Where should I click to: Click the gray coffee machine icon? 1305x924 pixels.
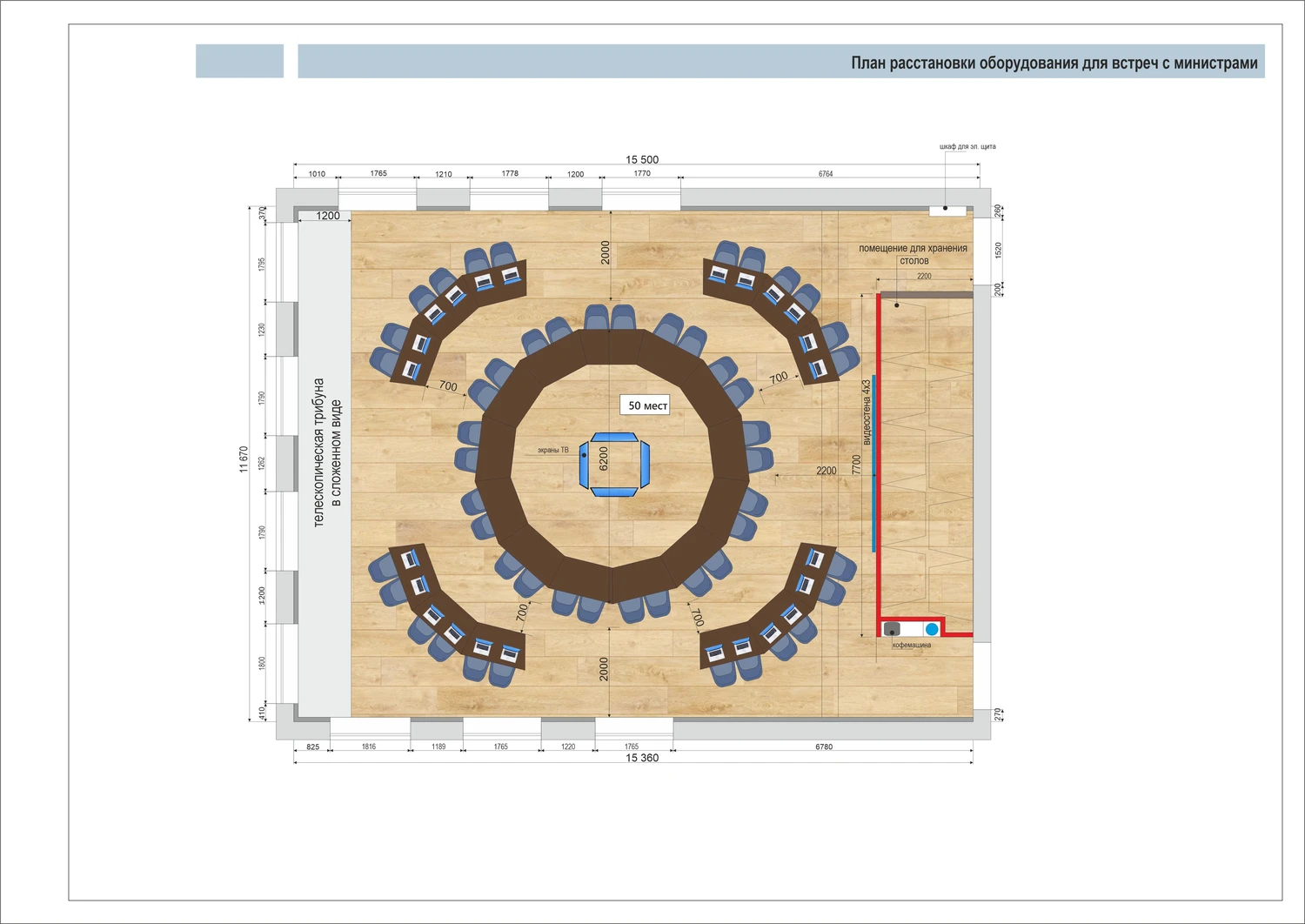tap(892, 629)
